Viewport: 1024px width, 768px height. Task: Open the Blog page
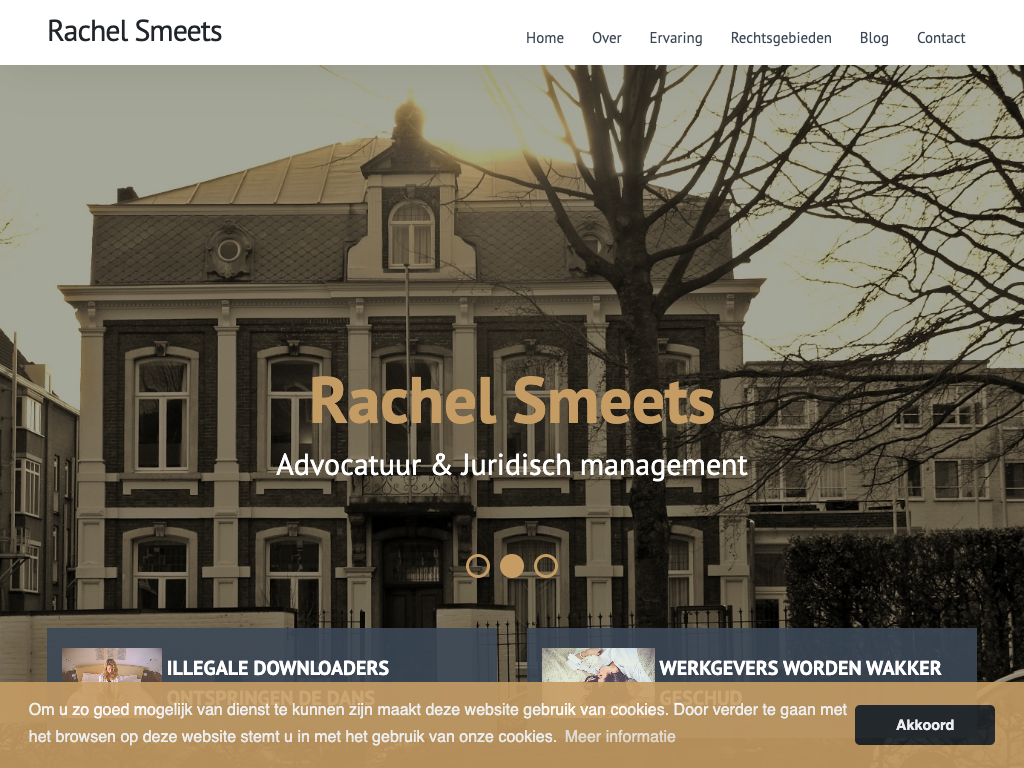click(874, 38)
